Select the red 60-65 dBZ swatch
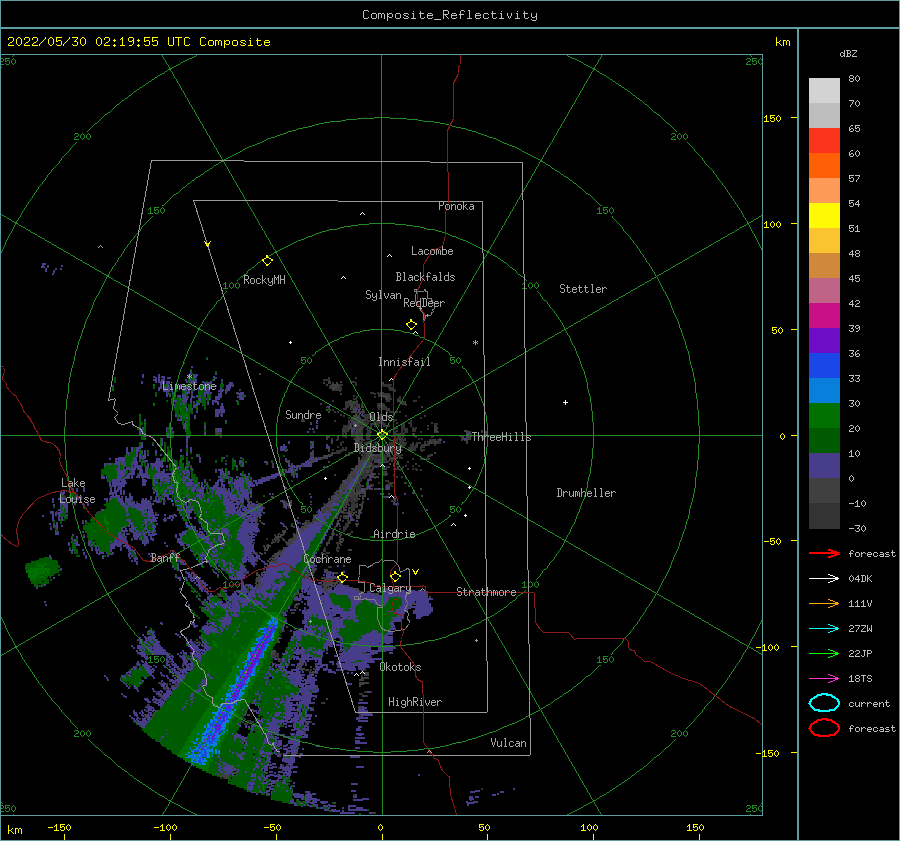900x841 pixels. 824,141
